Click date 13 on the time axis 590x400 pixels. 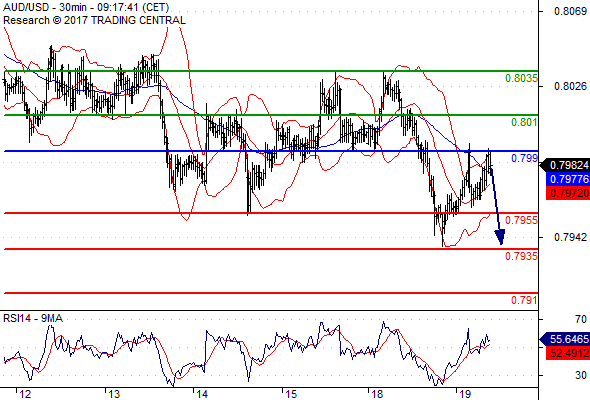pos(114,394)
